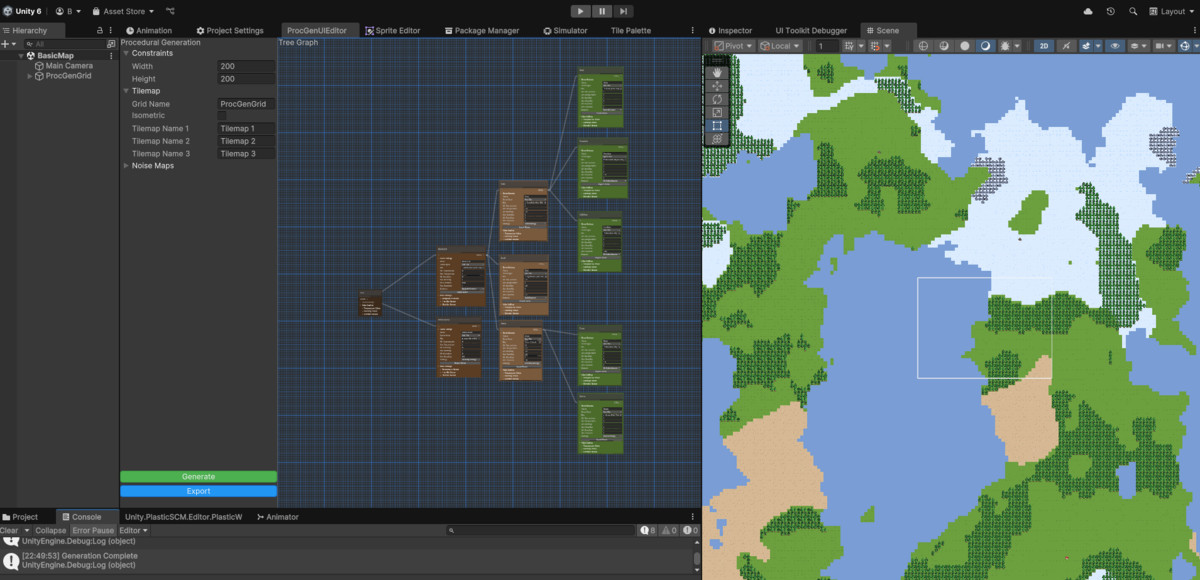Open the search icon in Unity's top bar
Image resolution: width=1200 pixels, height=580 pixels.
tap(1133, 11)
